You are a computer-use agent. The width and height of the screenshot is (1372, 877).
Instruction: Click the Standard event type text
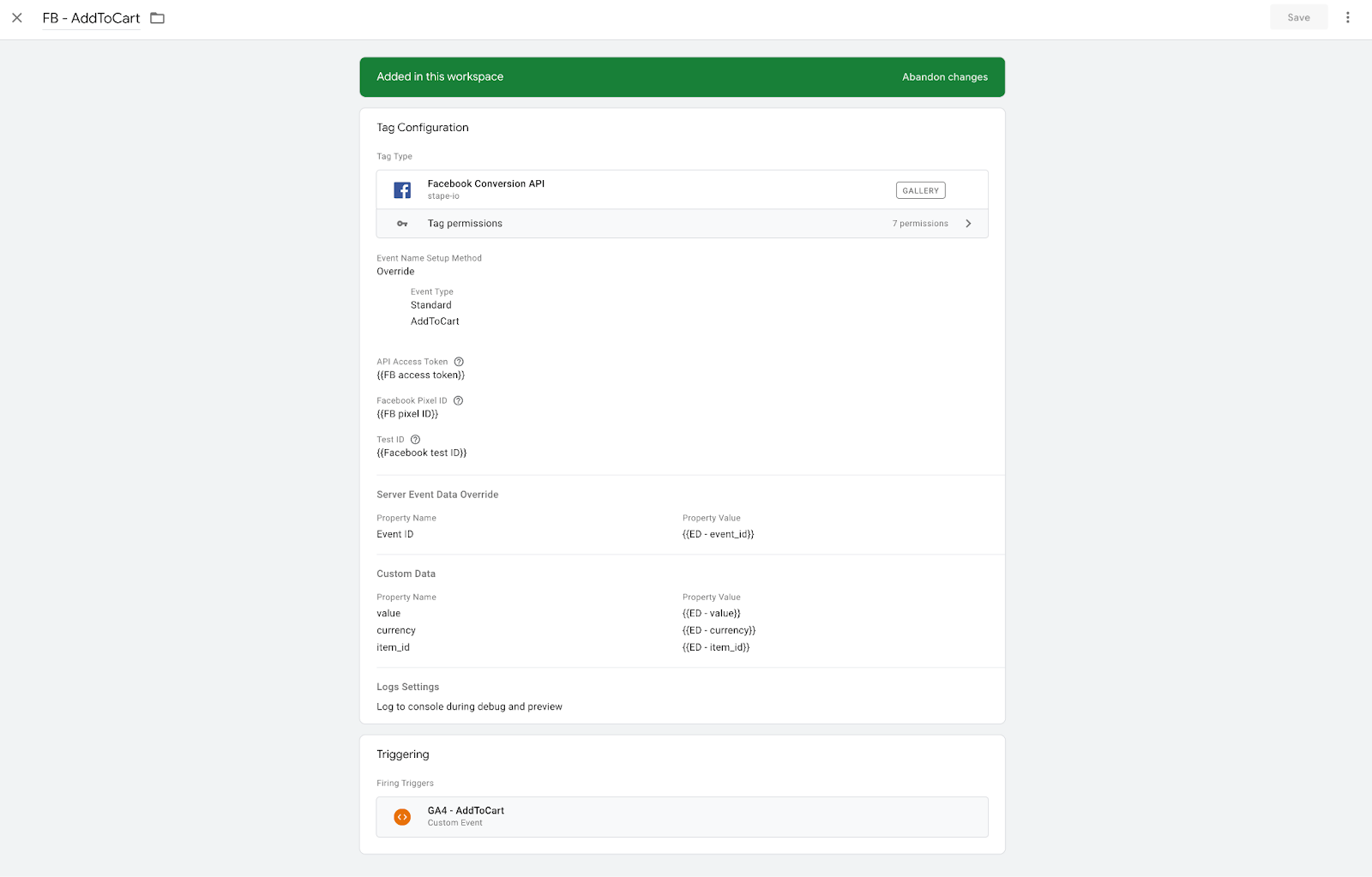tap(430, 305)
